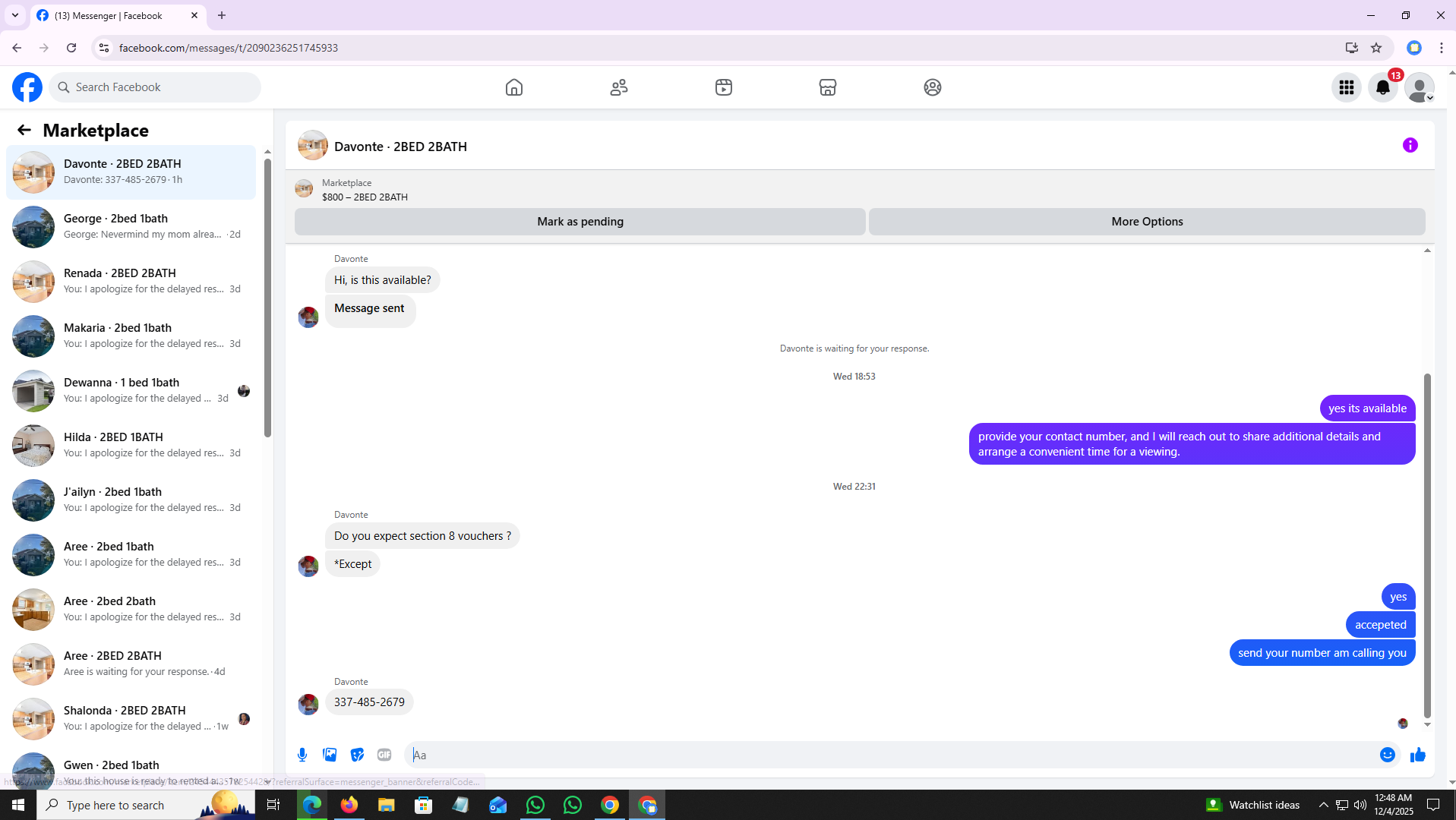Open Facebook Home icon
Viewport: 1456px width, 820px height.
coord(514,87)
